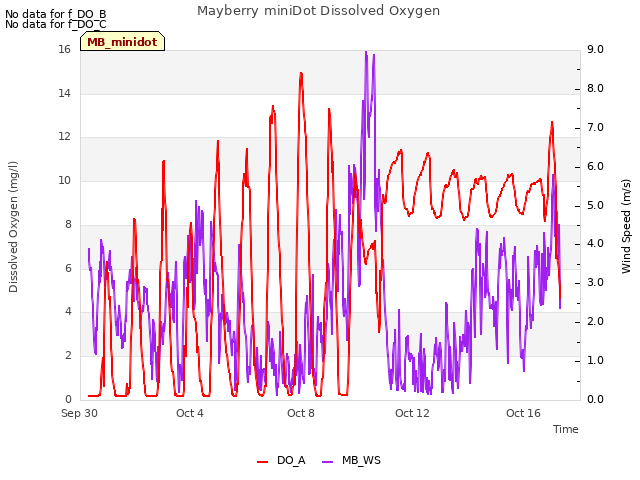Viewport: 640px width, 480px height.
Task: Click the 4 left y-axis tick label
Action: [x=68, y=311]
